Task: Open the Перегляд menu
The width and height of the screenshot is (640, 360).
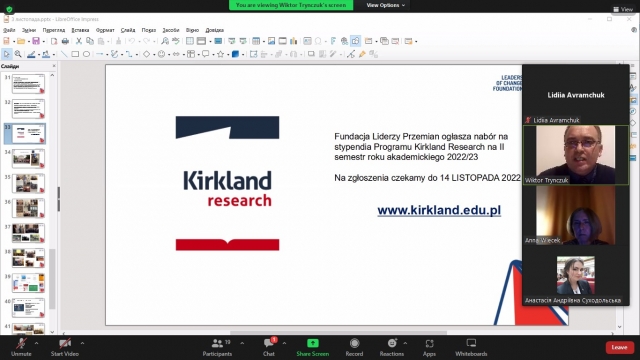Action: coord(53,30)
